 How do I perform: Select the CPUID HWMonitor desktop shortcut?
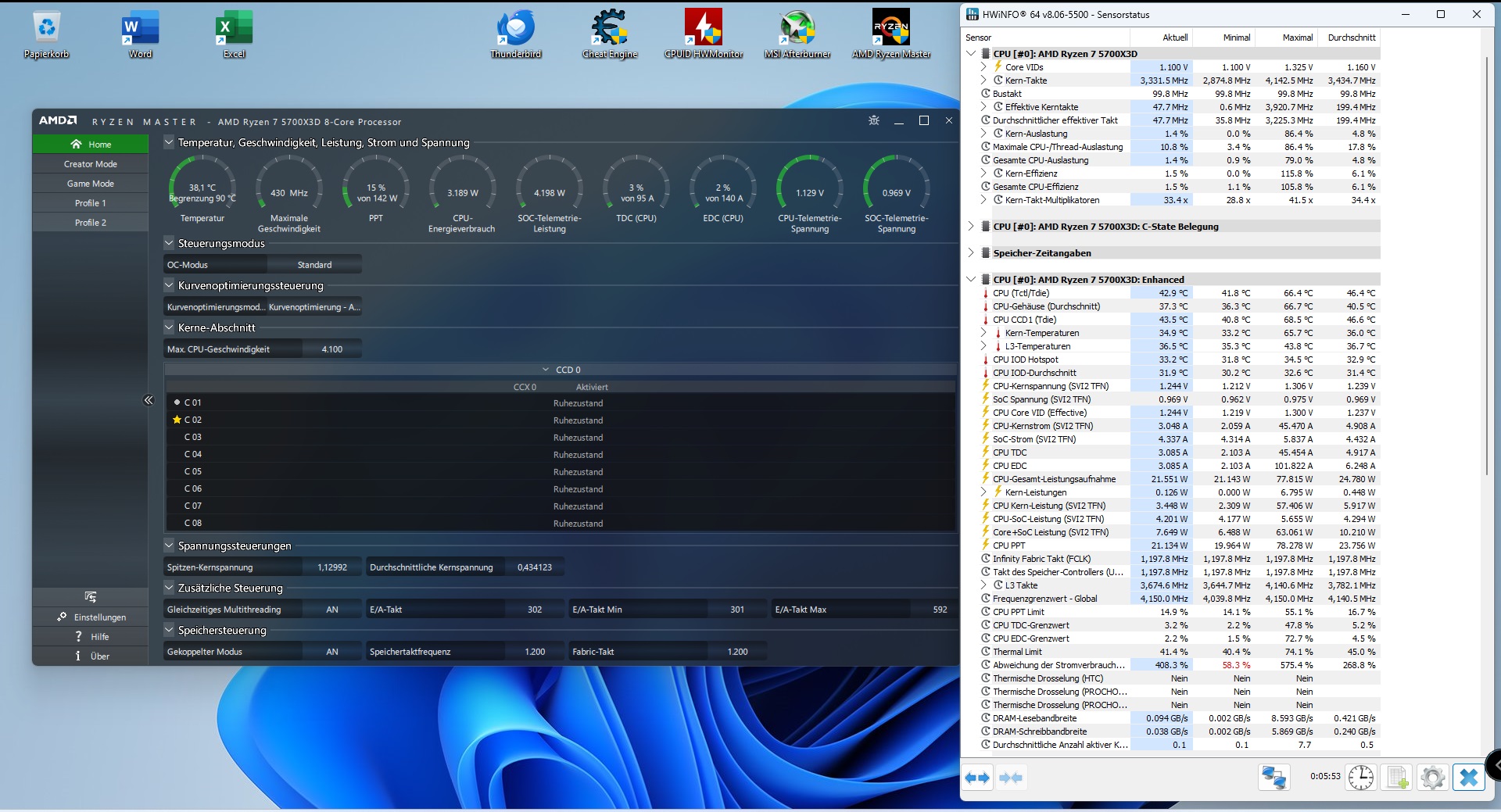point(704,34)
